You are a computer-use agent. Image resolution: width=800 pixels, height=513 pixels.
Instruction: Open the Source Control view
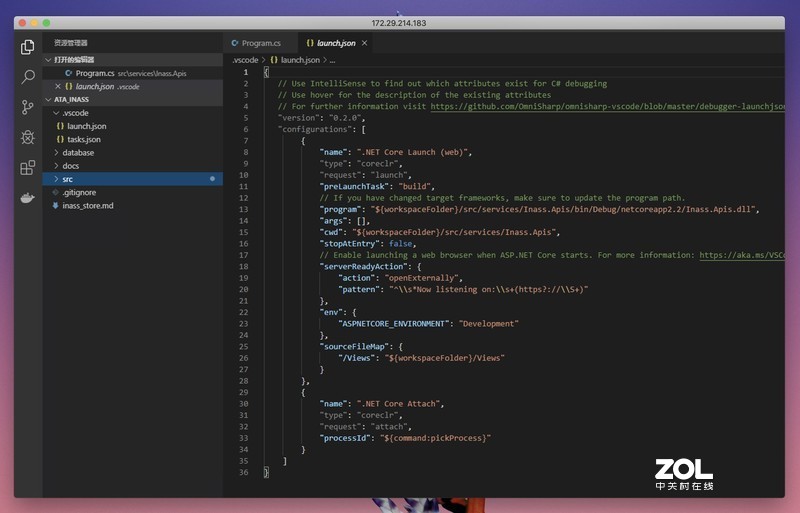28,107
